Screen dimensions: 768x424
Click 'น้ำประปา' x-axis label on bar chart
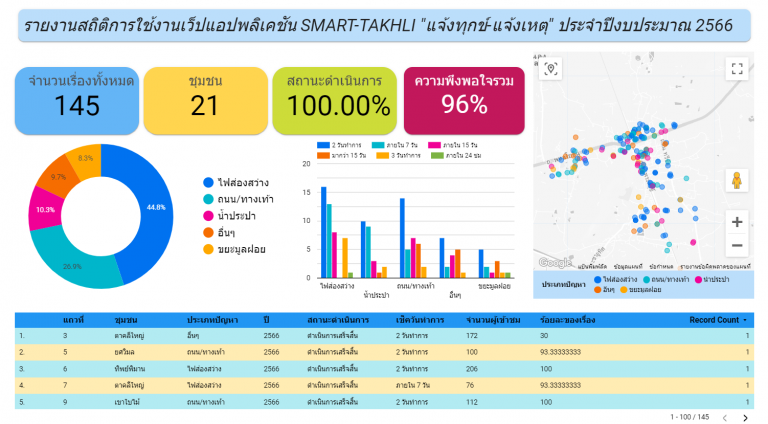(376, 295)
